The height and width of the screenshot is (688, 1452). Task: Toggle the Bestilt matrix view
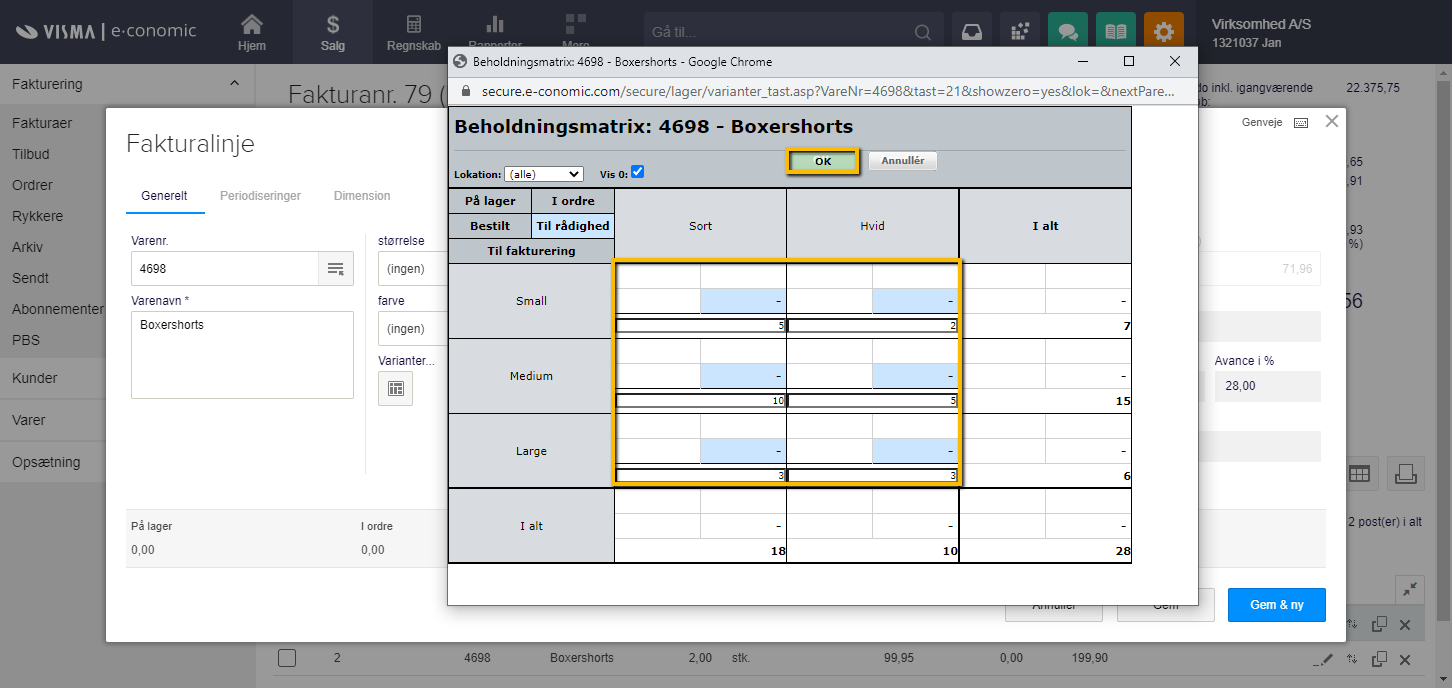[x=490, y=226]
